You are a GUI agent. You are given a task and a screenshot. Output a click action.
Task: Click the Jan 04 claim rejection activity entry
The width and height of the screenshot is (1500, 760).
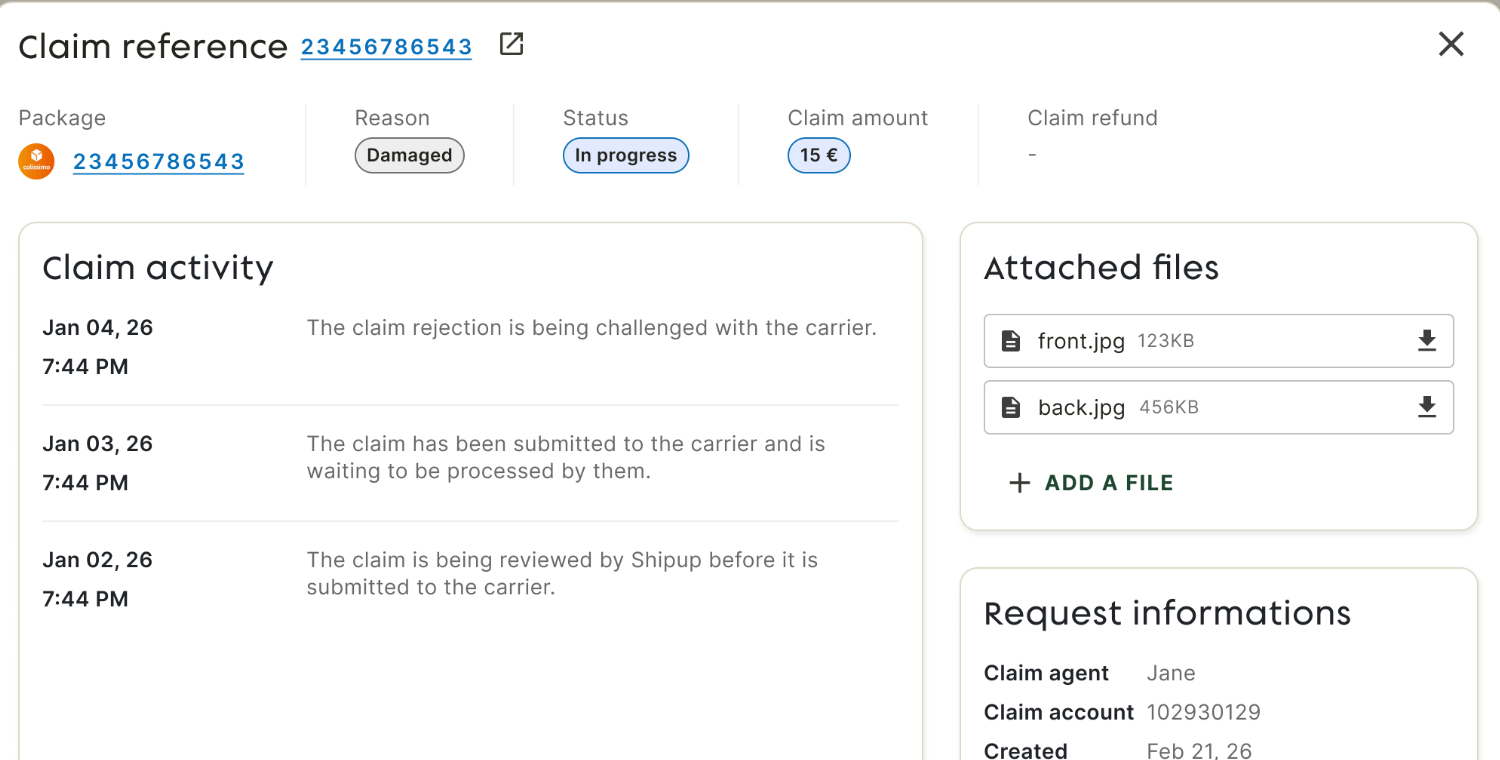tap(470, 347)
